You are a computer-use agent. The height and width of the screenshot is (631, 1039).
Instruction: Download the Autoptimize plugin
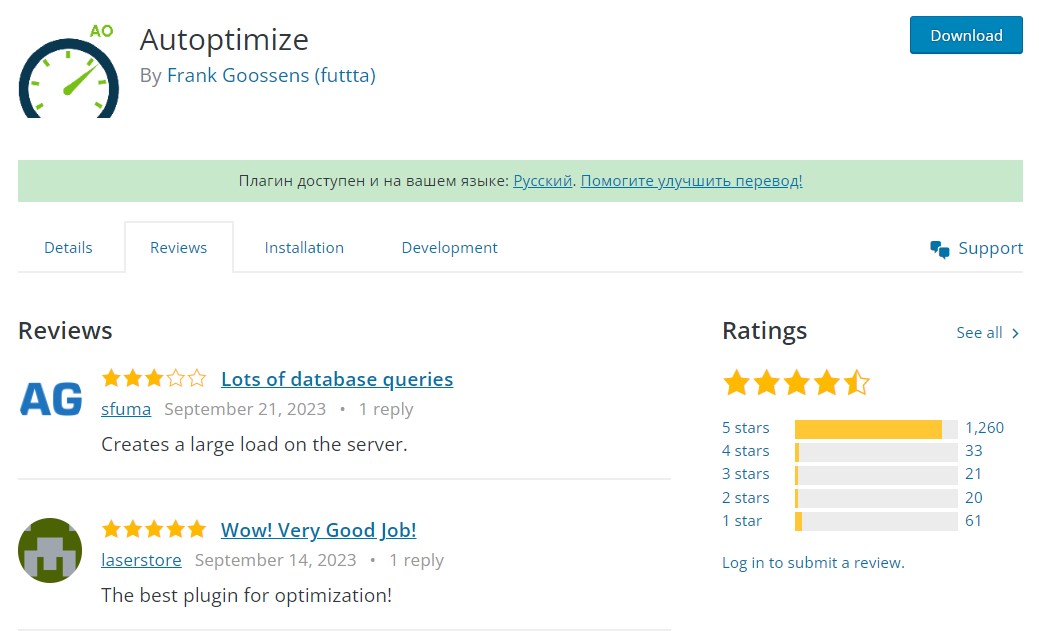[x=966, y=35]
